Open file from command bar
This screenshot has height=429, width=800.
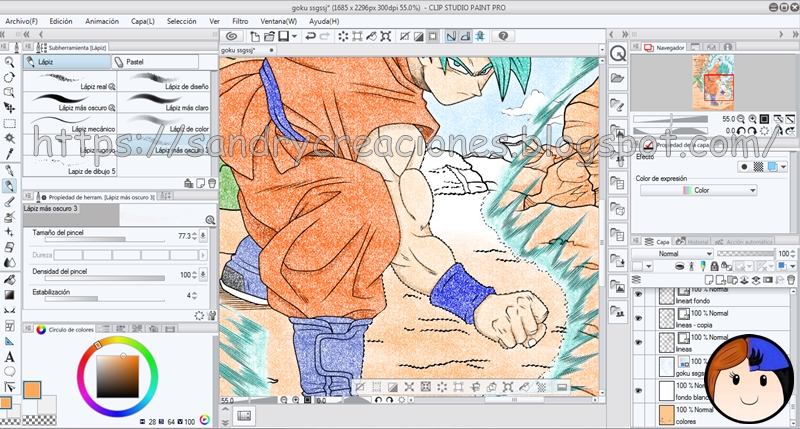[x=269, y=36]
